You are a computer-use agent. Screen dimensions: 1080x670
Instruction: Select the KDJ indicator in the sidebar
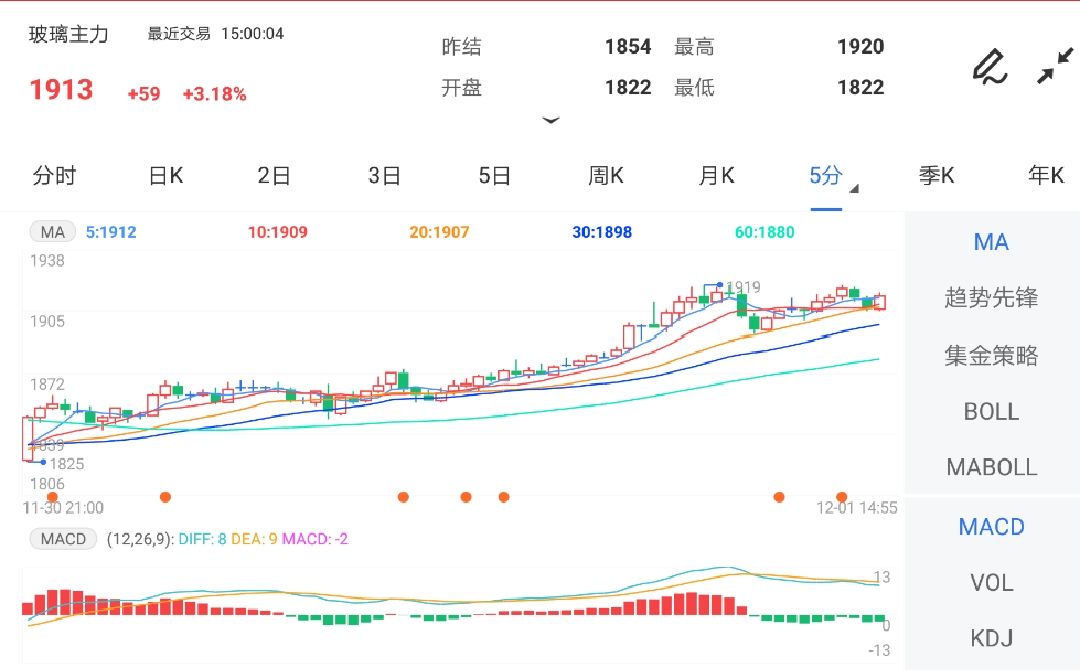click(x=991, y=637)
